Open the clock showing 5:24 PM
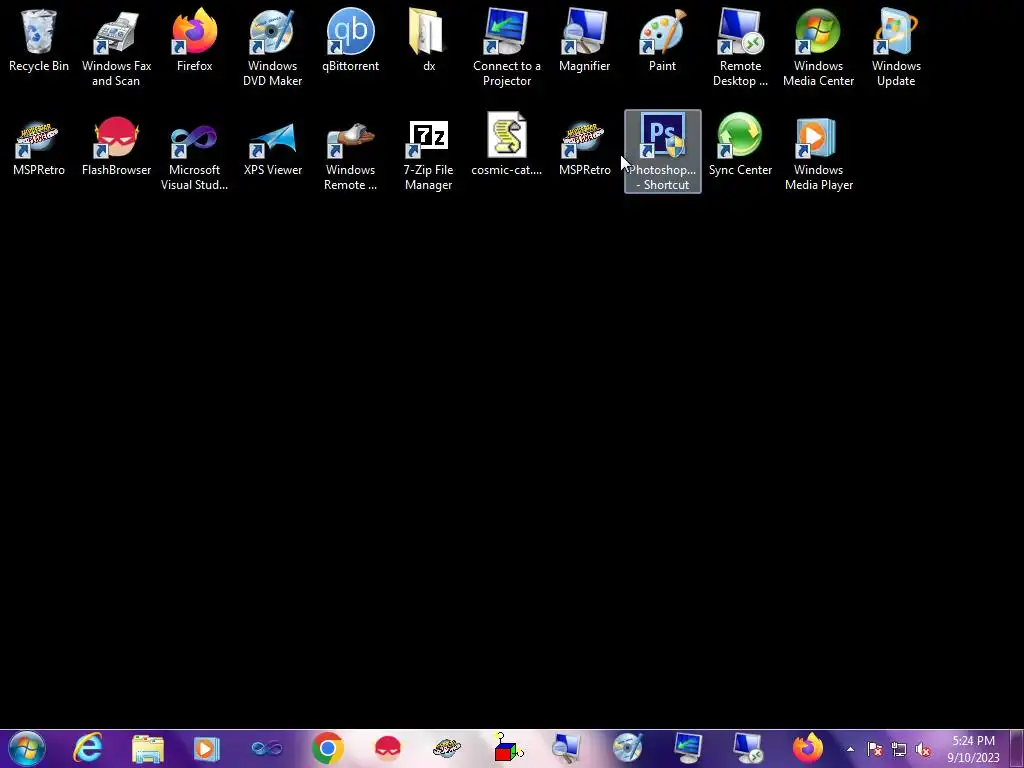Image resolution: width=1024 pixels, height=768 pixels. coord(973,749)
